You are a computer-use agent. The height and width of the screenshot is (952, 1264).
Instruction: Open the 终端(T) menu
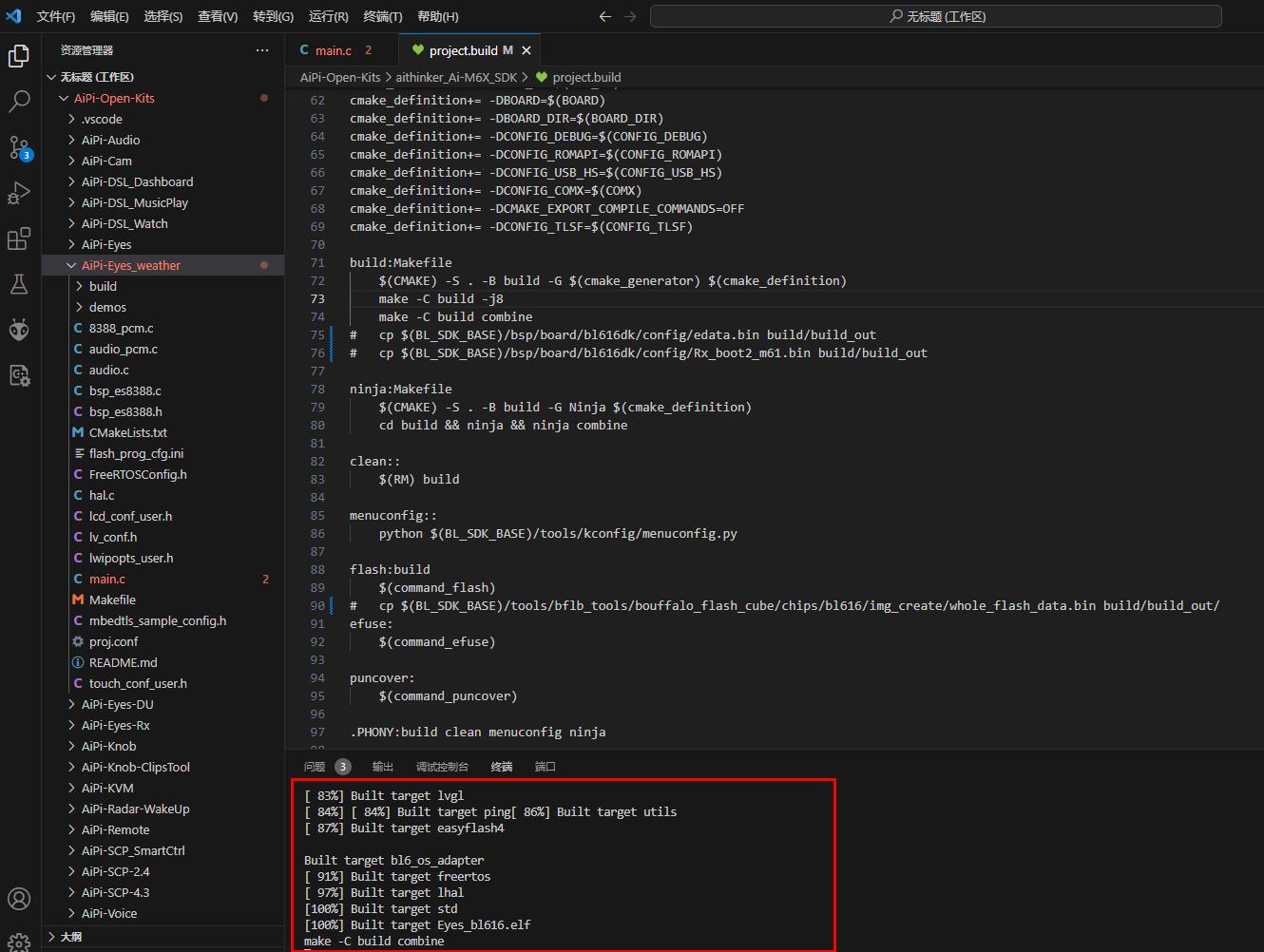[x=383, y=16]
